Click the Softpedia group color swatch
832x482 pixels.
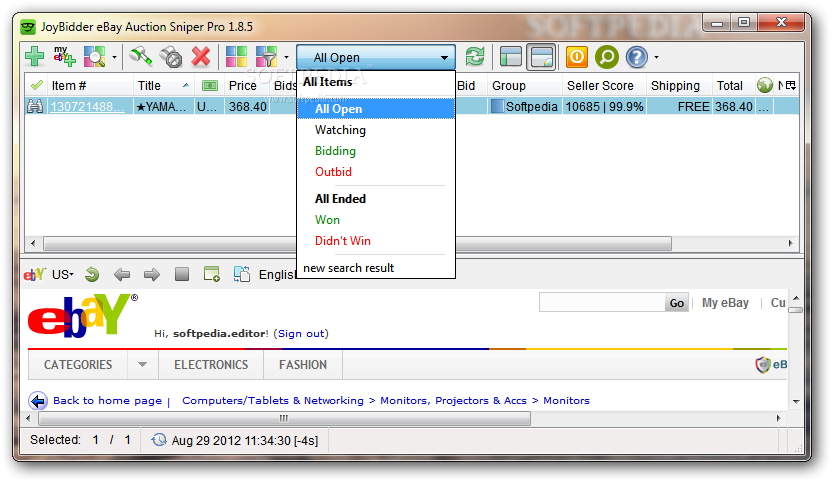click(x=497, y=106)
